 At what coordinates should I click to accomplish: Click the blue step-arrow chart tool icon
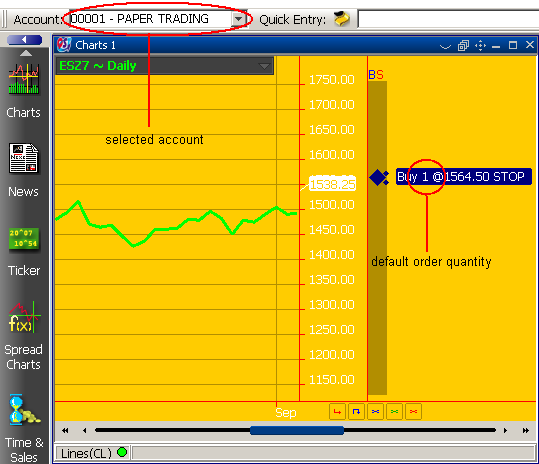tap(356, 412)
